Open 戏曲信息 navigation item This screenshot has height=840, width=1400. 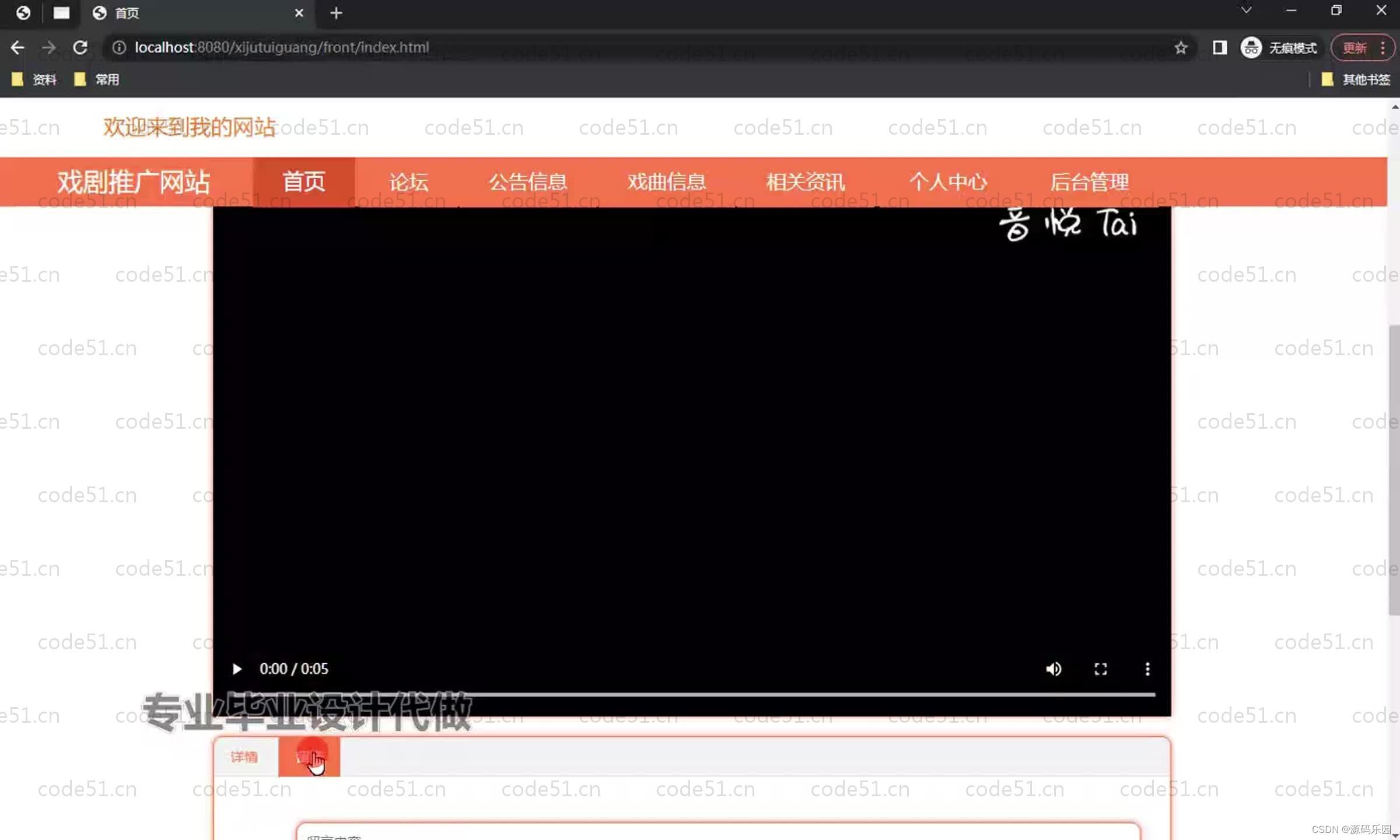[x=667, y=182]
